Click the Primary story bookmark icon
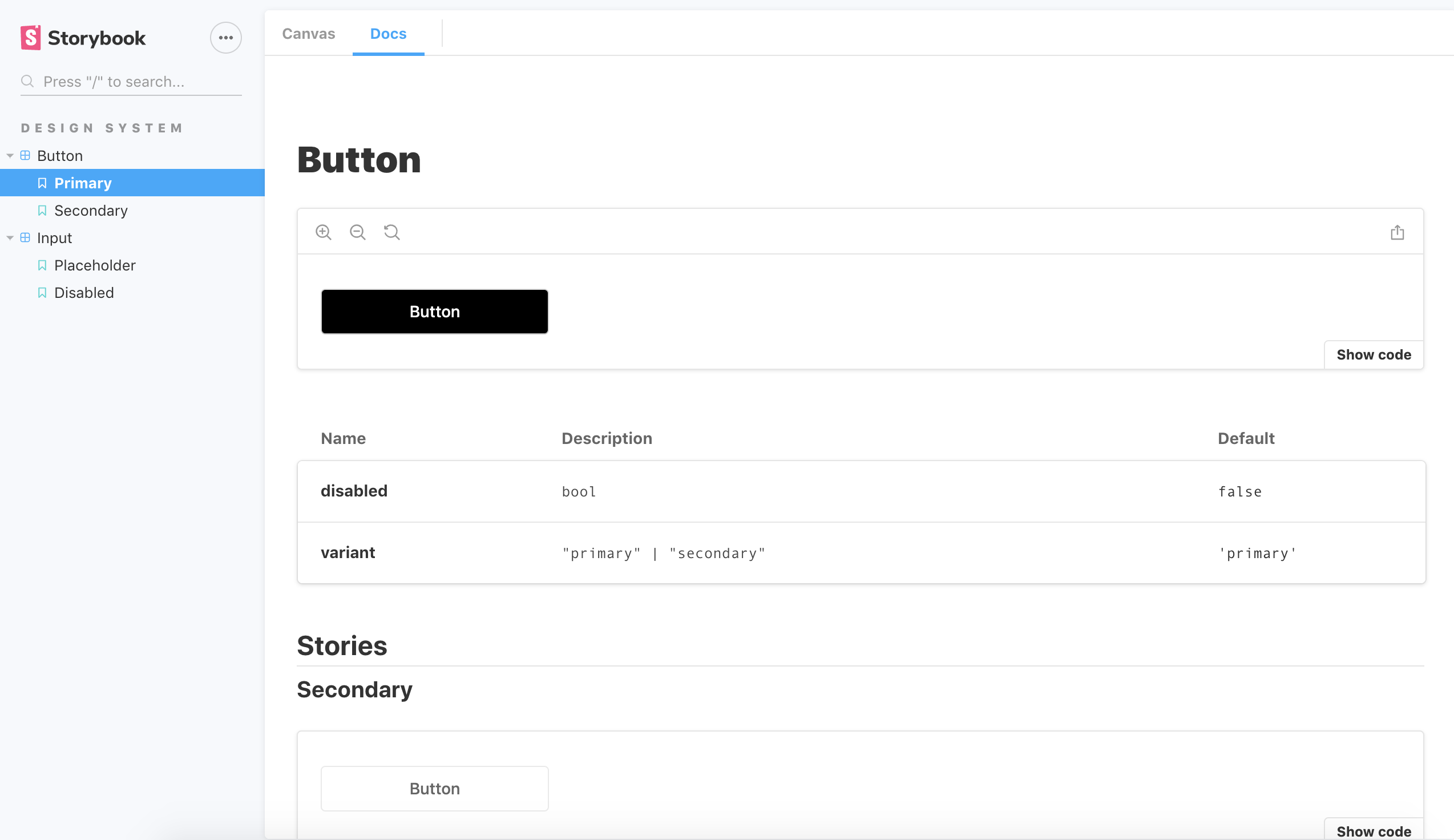This screenshot has width=1454, height=840. point(42,183)
